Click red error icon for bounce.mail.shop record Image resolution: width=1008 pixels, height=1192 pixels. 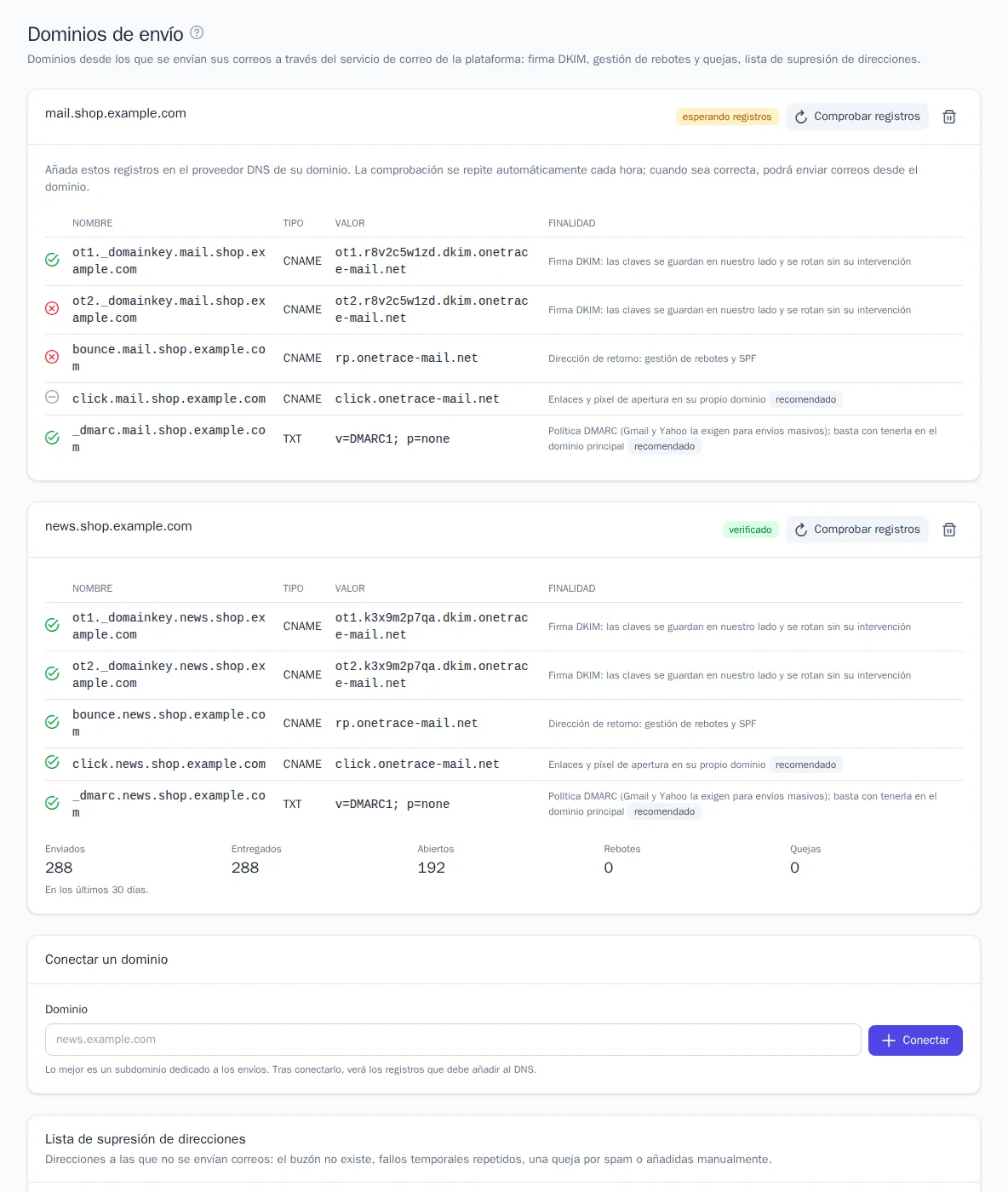(52, 357)
